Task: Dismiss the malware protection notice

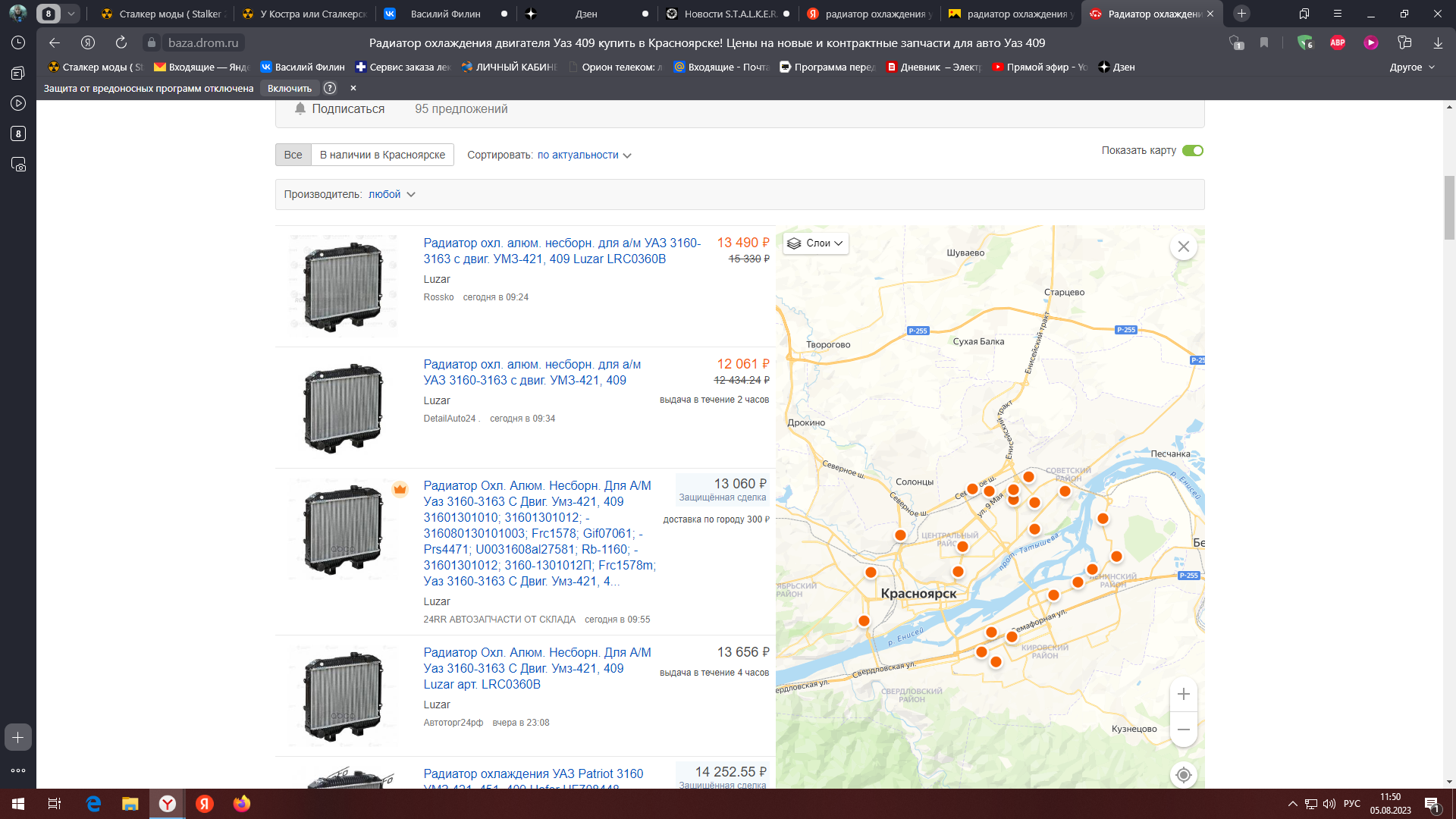Action: pyautogui.click(x=353, y=88)
